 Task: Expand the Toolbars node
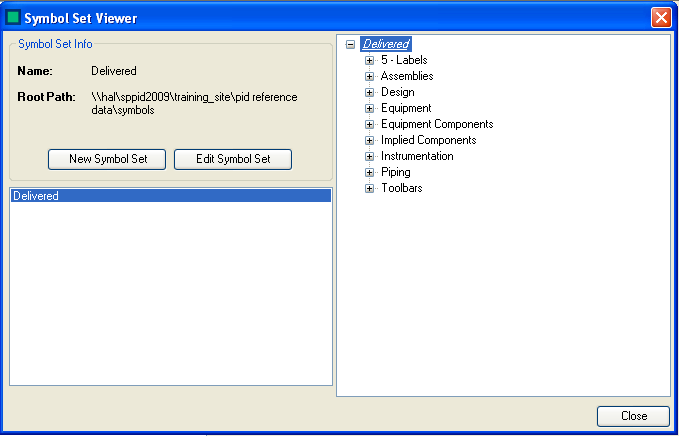(369, 188)
